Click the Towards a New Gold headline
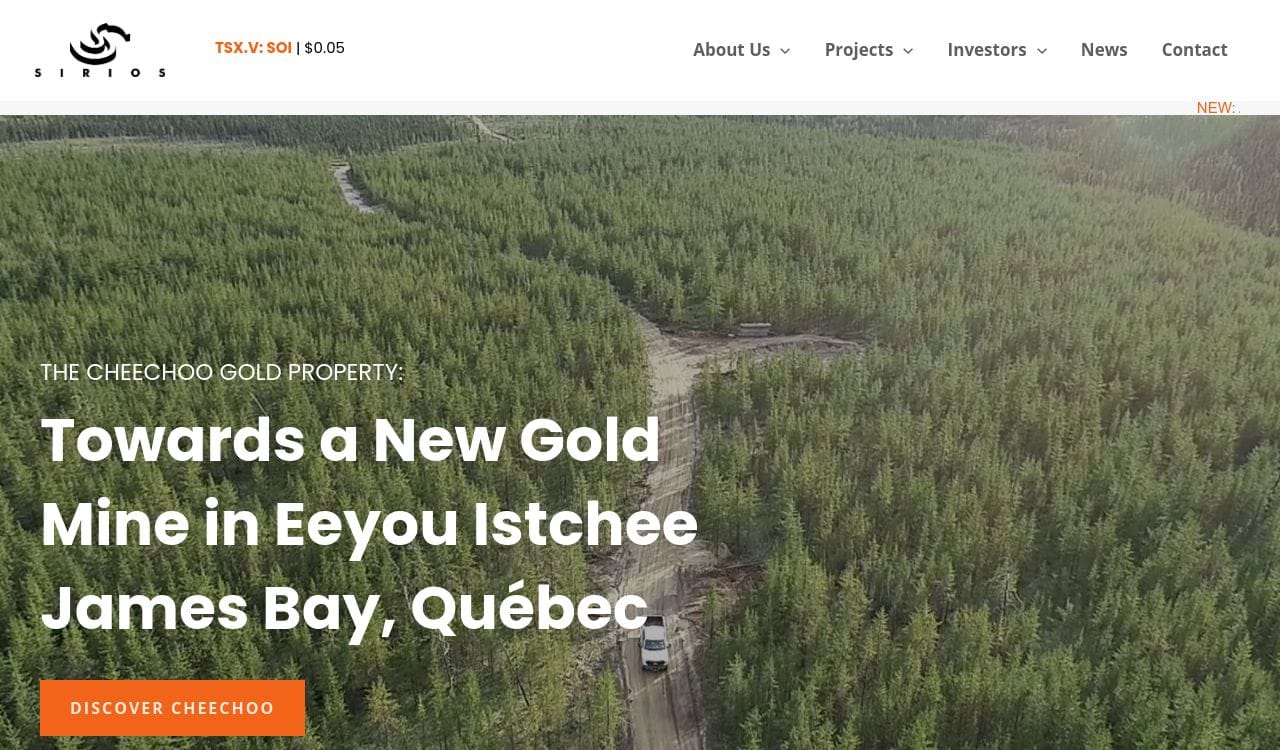 pos(351,440)
